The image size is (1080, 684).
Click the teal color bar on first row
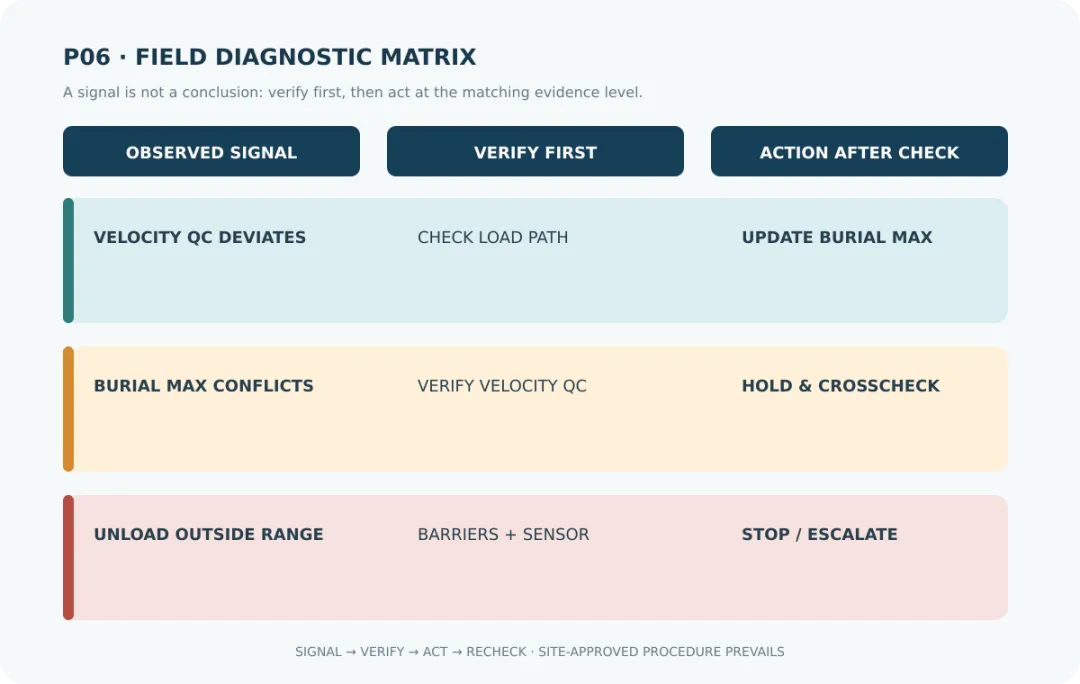click(68, 260)
